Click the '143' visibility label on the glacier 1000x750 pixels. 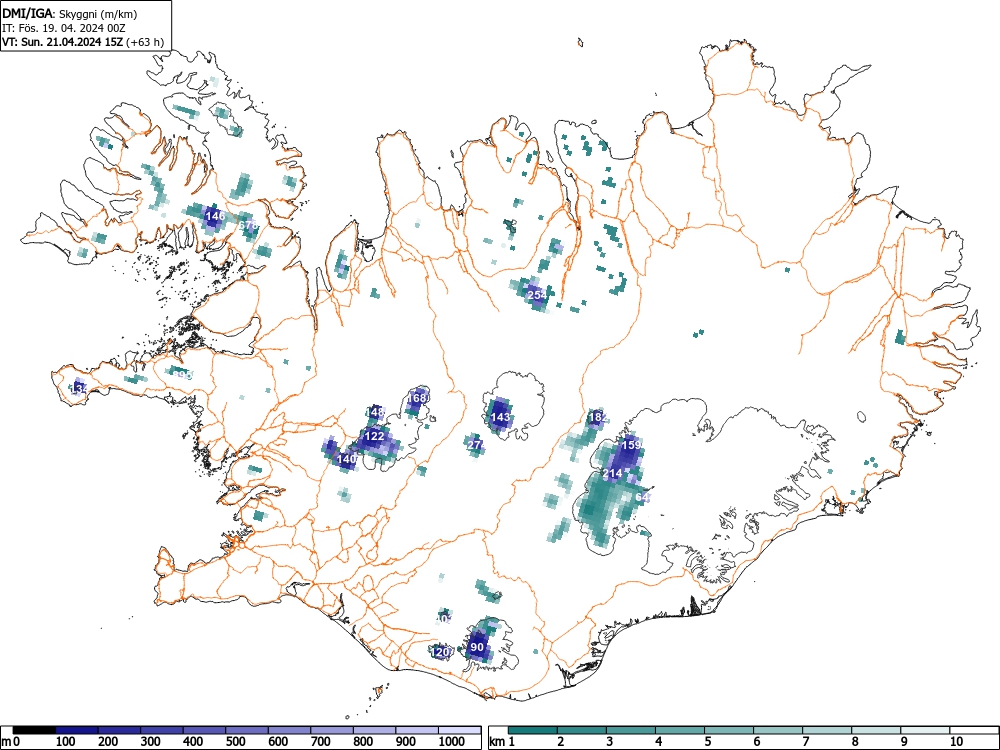[500, 417]
